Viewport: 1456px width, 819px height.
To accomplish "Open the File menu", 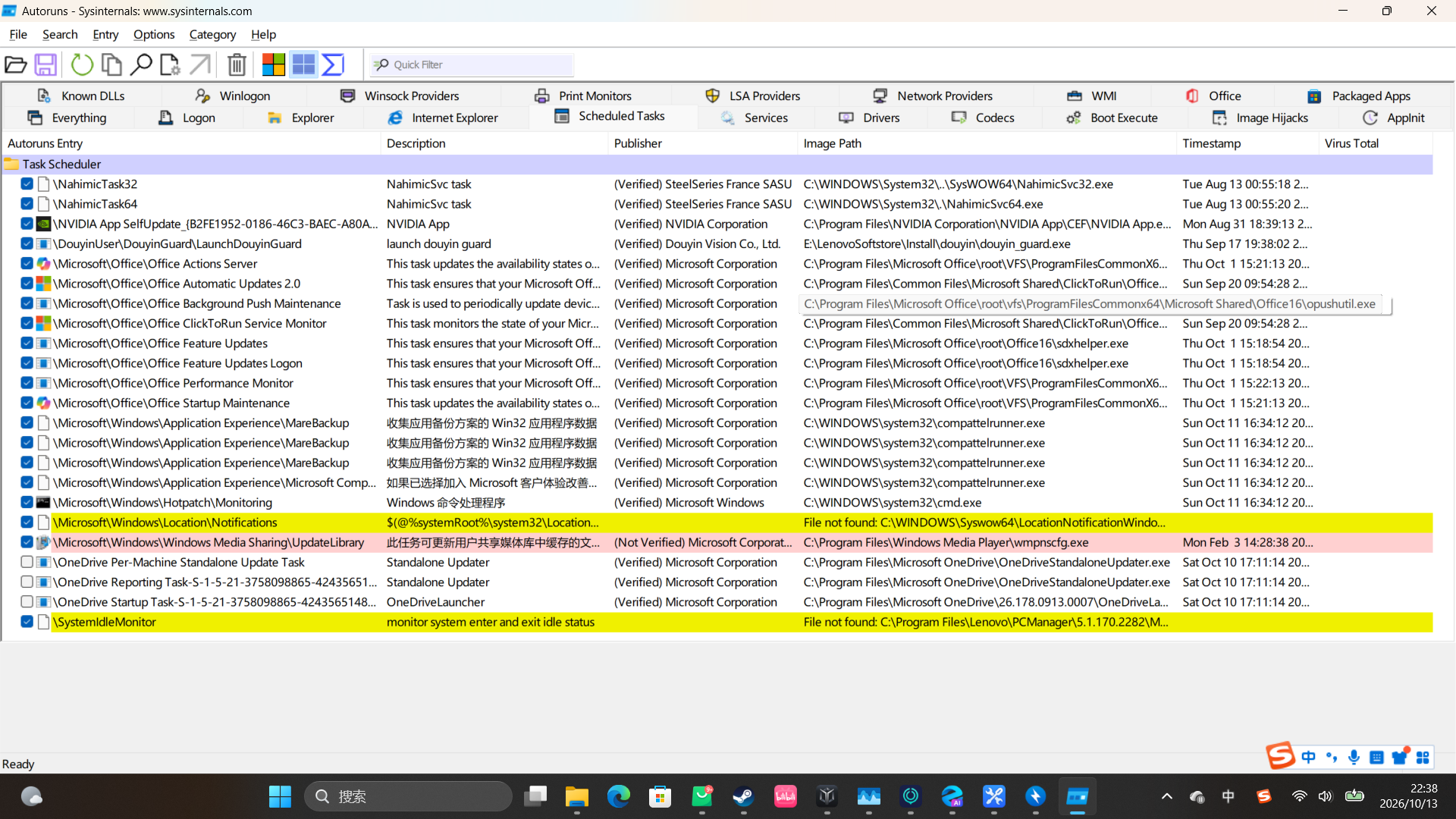I will [18, 34].
